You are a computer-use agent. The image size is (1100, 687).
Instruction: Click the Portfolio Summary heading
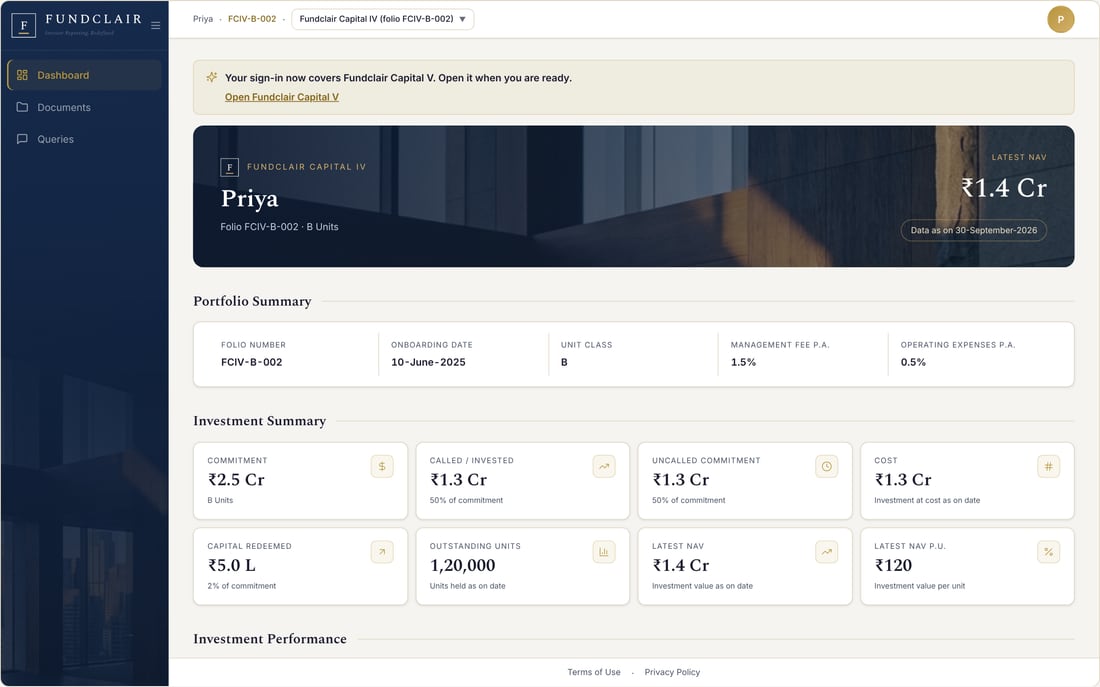252,301
